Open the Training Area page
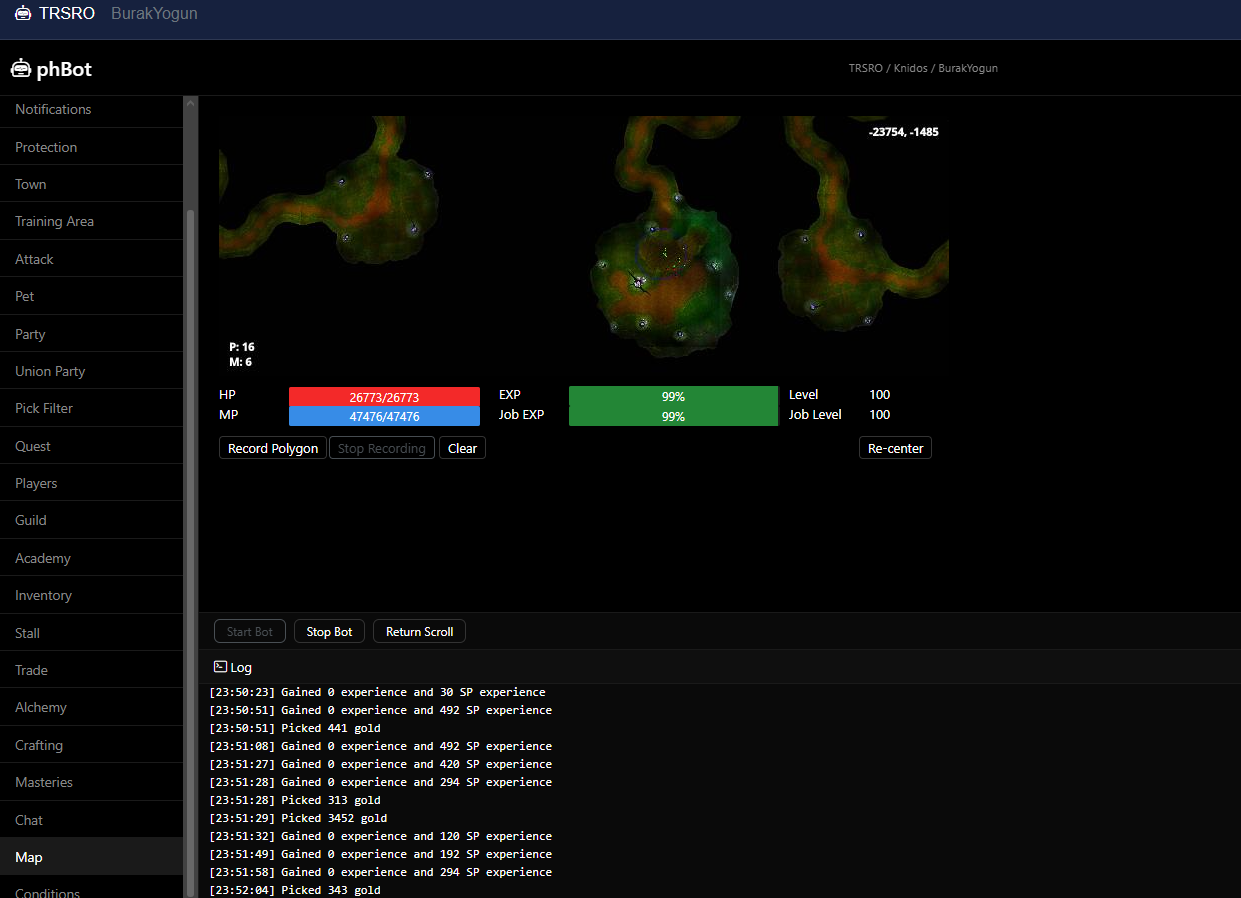Viewport: 1241px width, 898px height. [x=54, y=221]
